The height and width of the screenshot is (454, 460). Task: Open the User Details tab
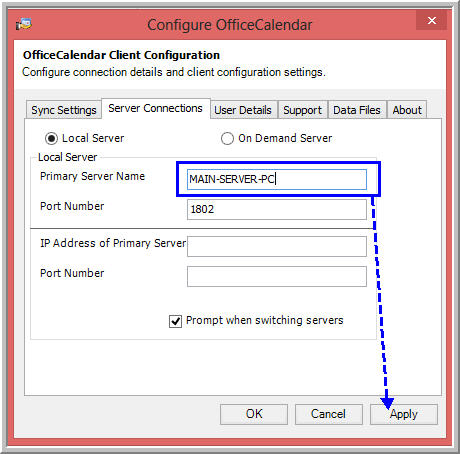click(x=243, y=110)
